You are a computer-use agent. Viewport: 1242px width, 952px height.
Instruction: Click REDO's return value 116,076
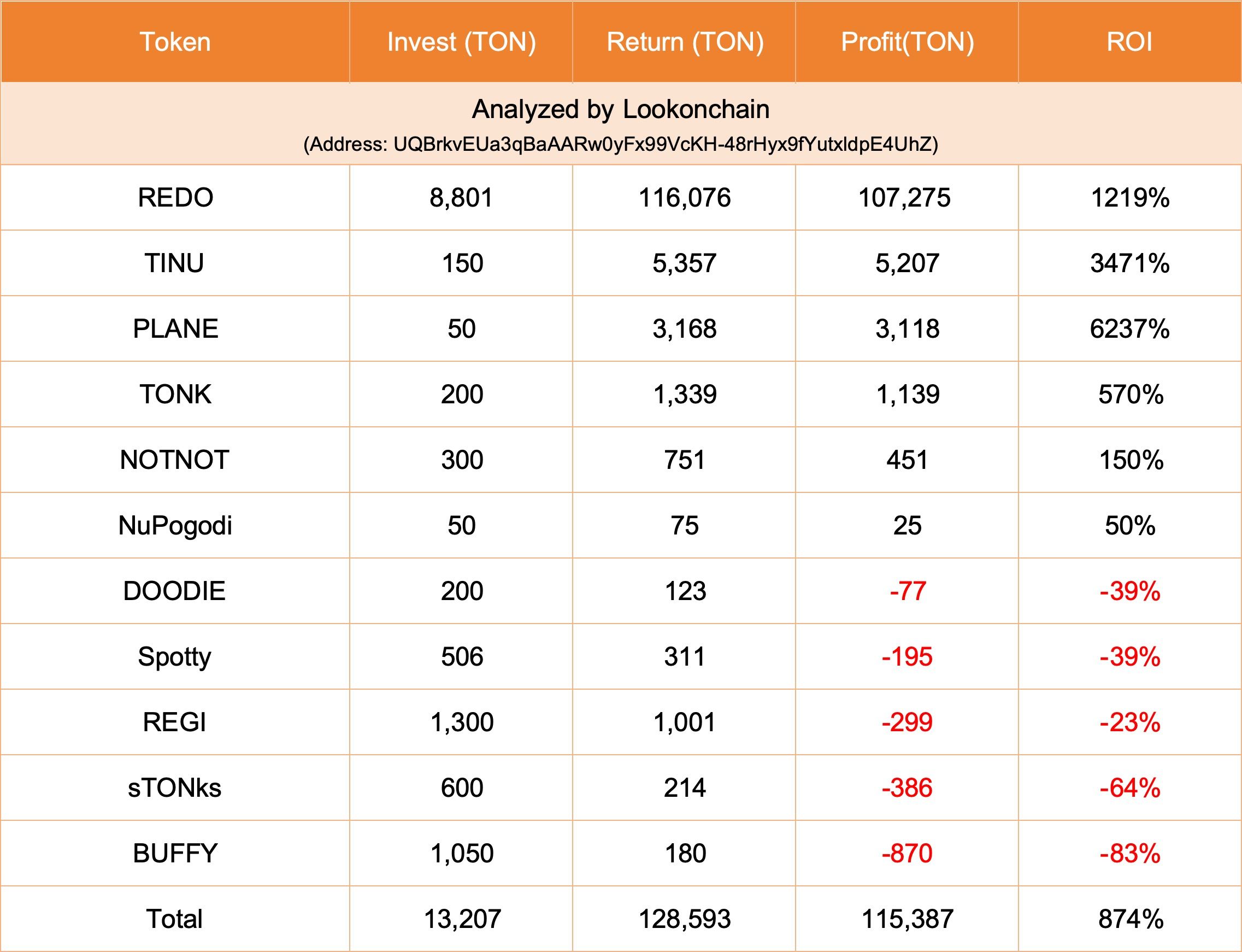(685, 198)
